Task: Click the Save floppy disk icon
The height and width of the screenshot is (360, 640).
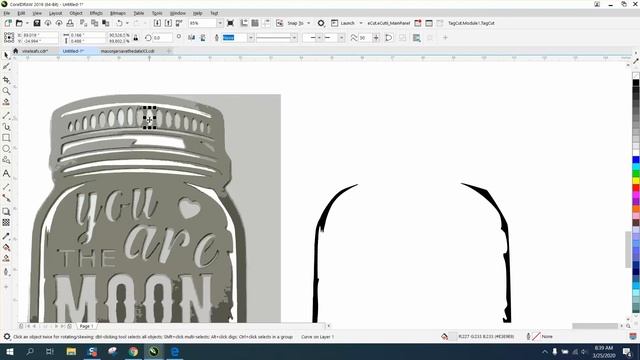Action: pyautogui.click(x=37, y=23)
